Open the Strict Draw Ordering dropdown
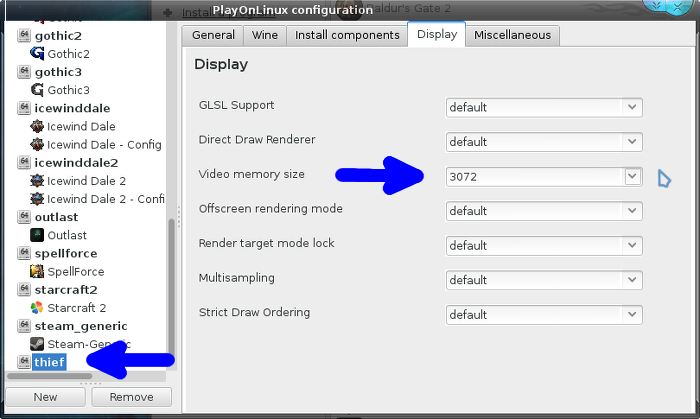 (544, 315)
